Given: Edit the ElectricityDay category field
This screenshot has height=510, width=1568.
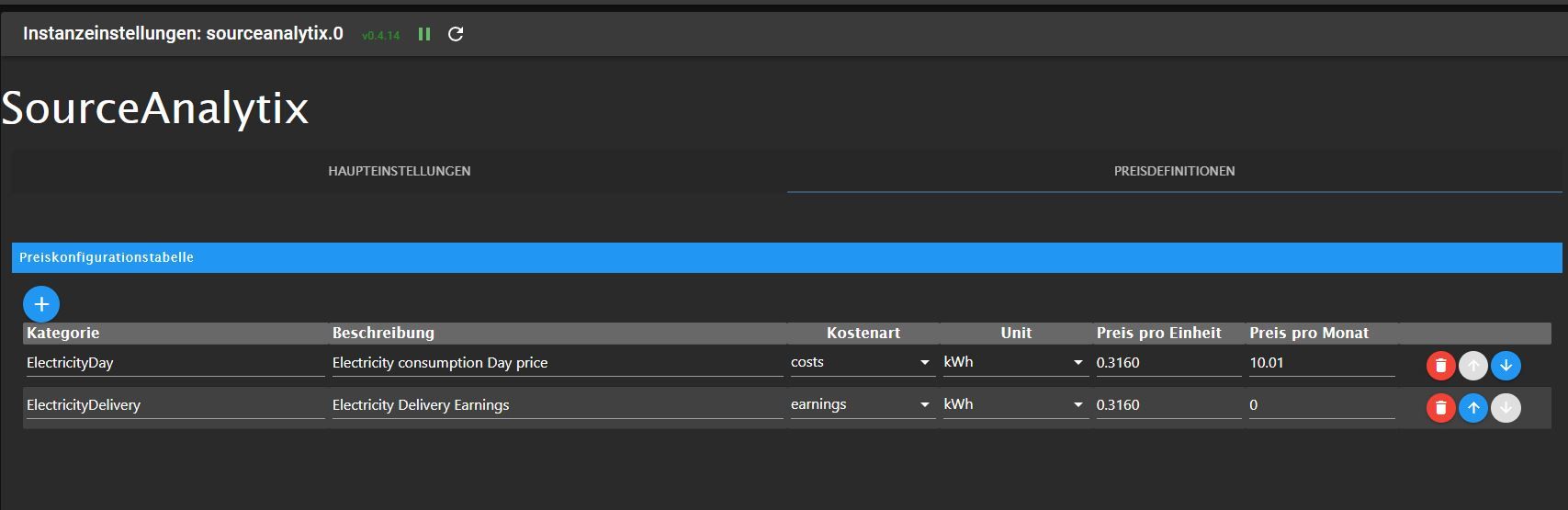Looking at the screenshot, I should tap(175, 363).
